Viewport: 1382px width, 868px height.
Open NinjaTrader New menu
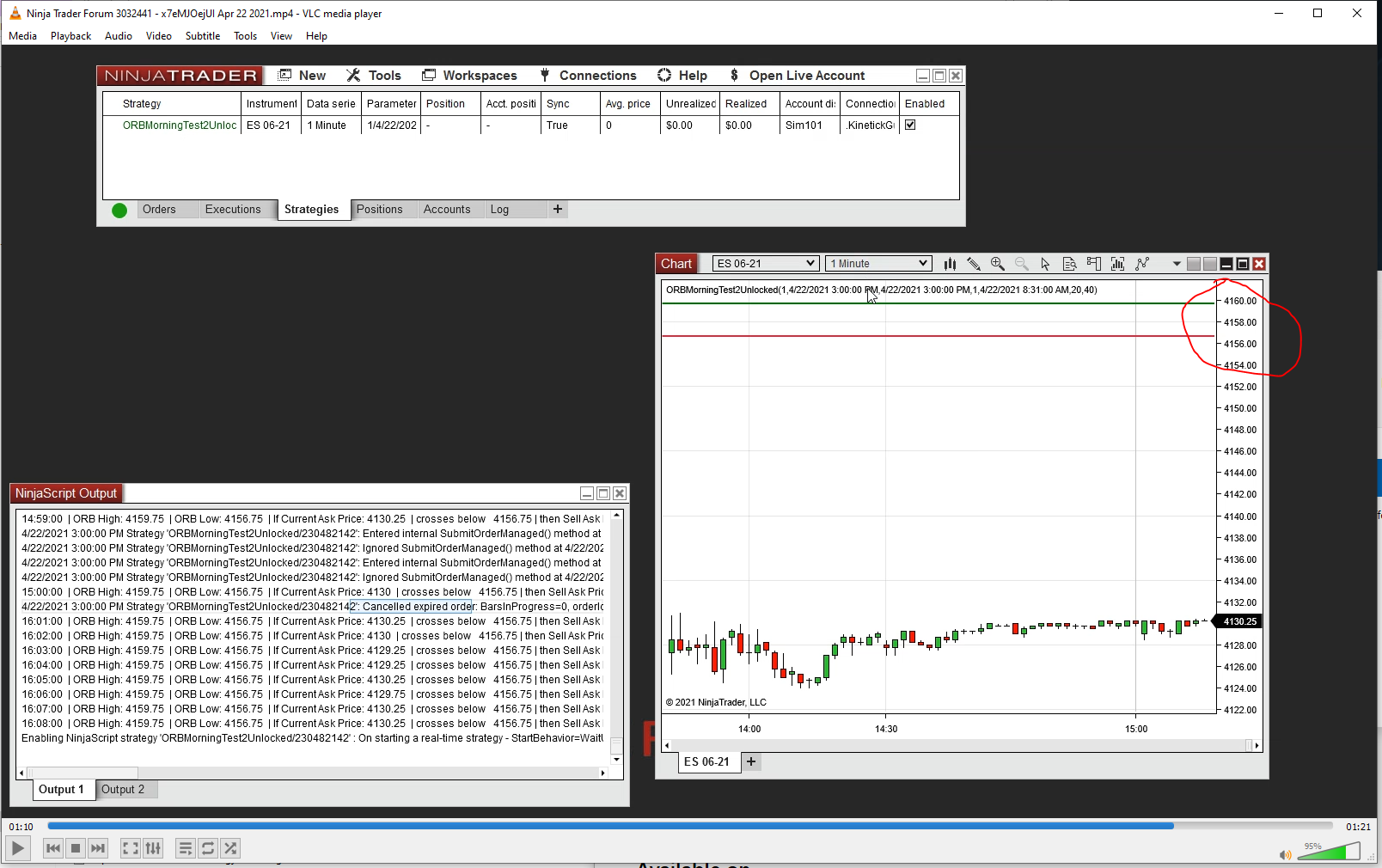(303, 76)
